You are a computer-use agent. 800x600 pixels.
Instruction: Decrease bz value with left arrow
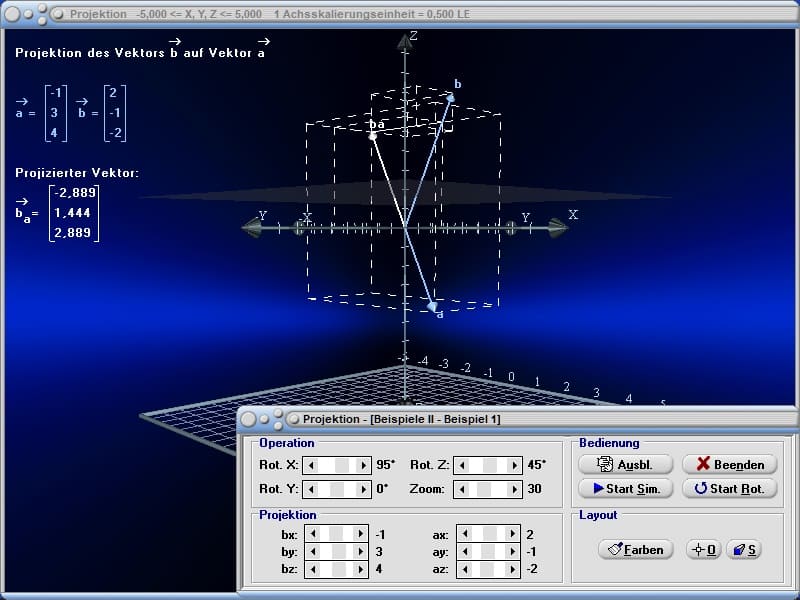(x=313, y=569)
